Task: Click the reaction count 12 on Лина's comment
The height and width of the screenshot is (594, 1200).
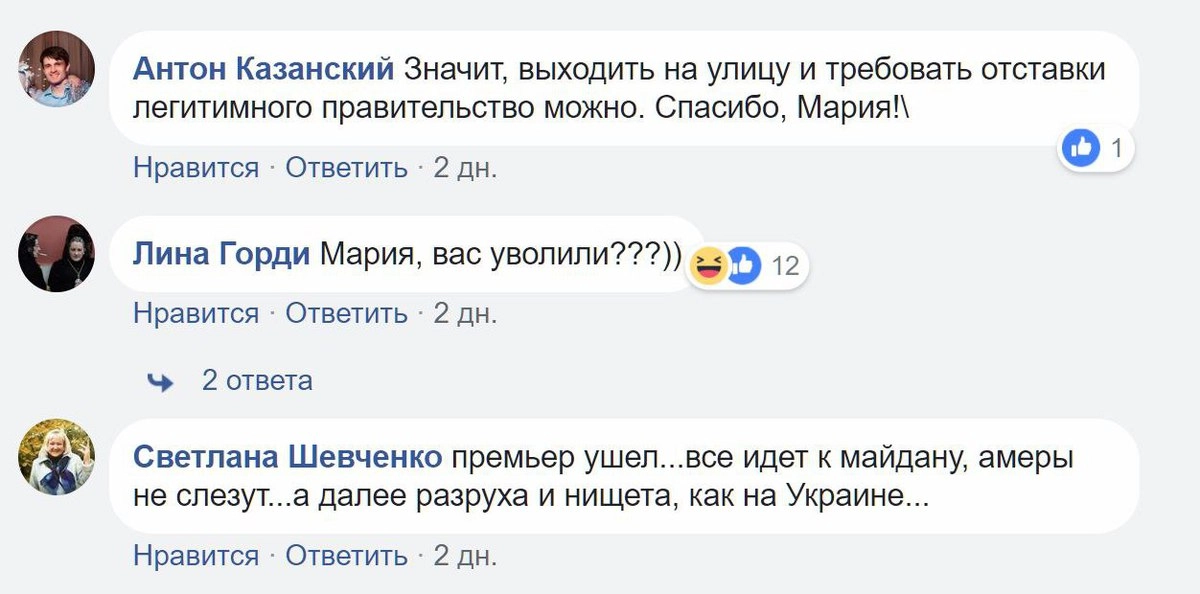Action: 785,266
